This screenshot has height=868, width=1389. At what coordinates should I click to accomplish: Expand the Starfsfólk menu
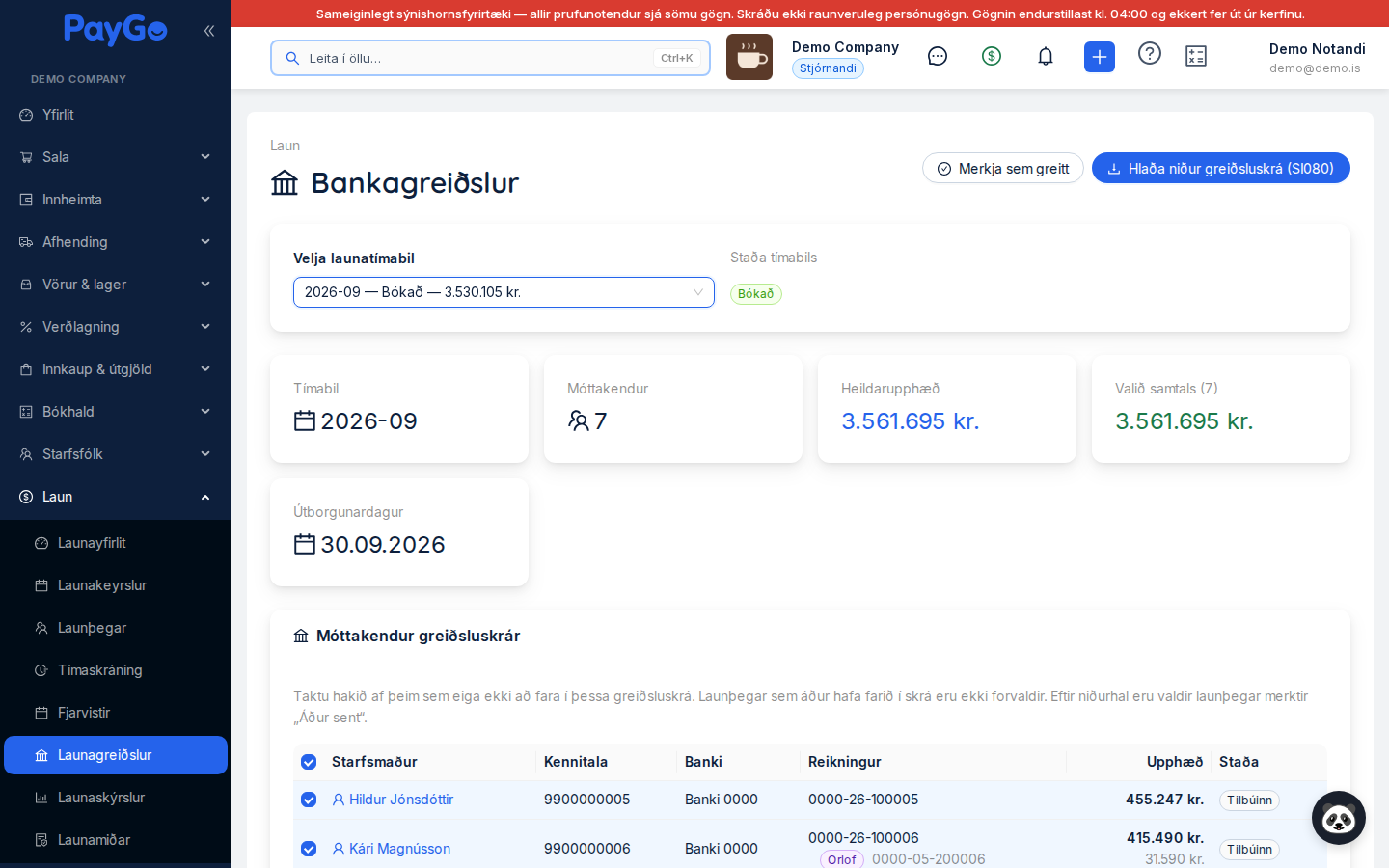pyautogui.click(x=116, y=454)
